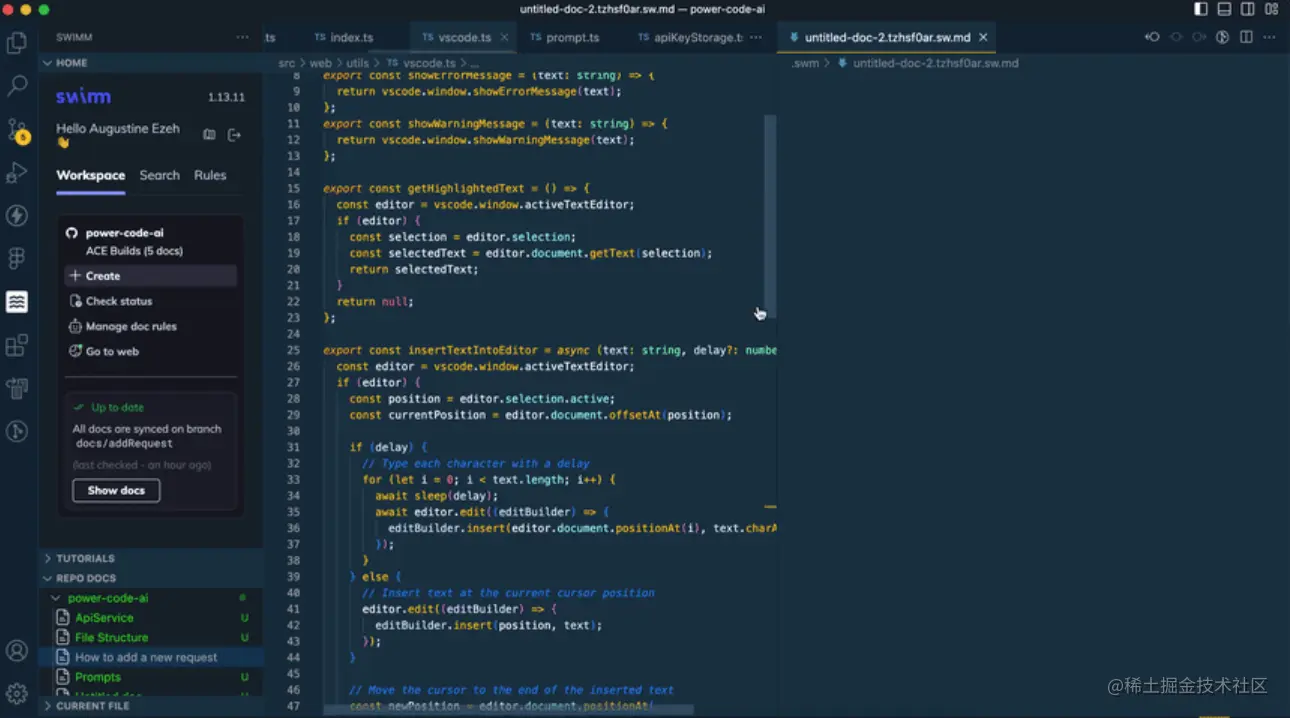Click the middle disabled navigation icon
This screenshot has width=1290, height=718.
1176,37
